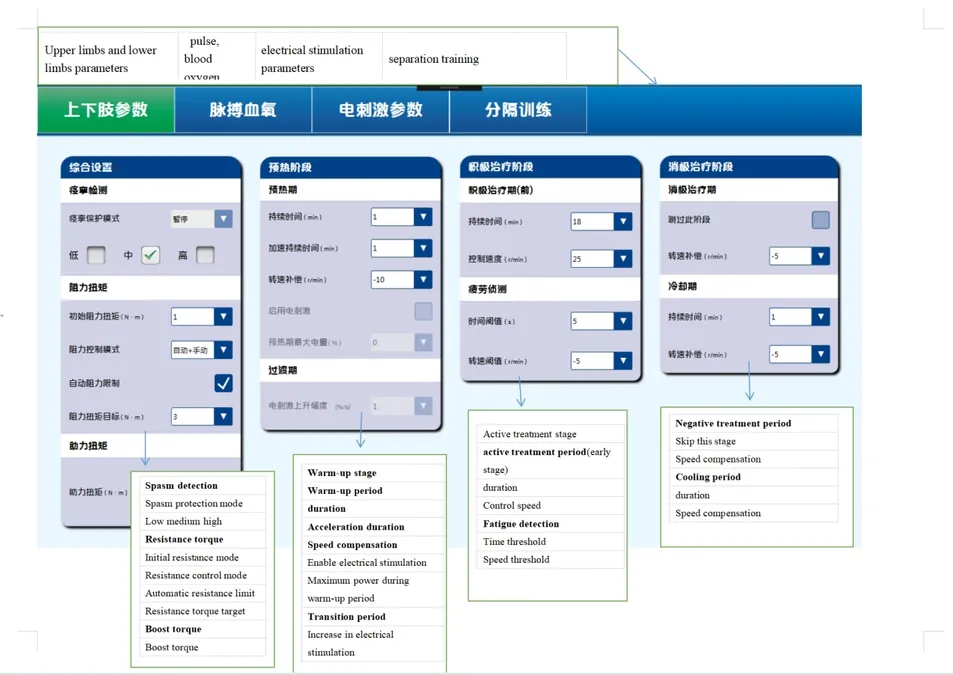
Task: Toggle the 中 spasm sensitivity checkbox
Action: pos(150,255)
